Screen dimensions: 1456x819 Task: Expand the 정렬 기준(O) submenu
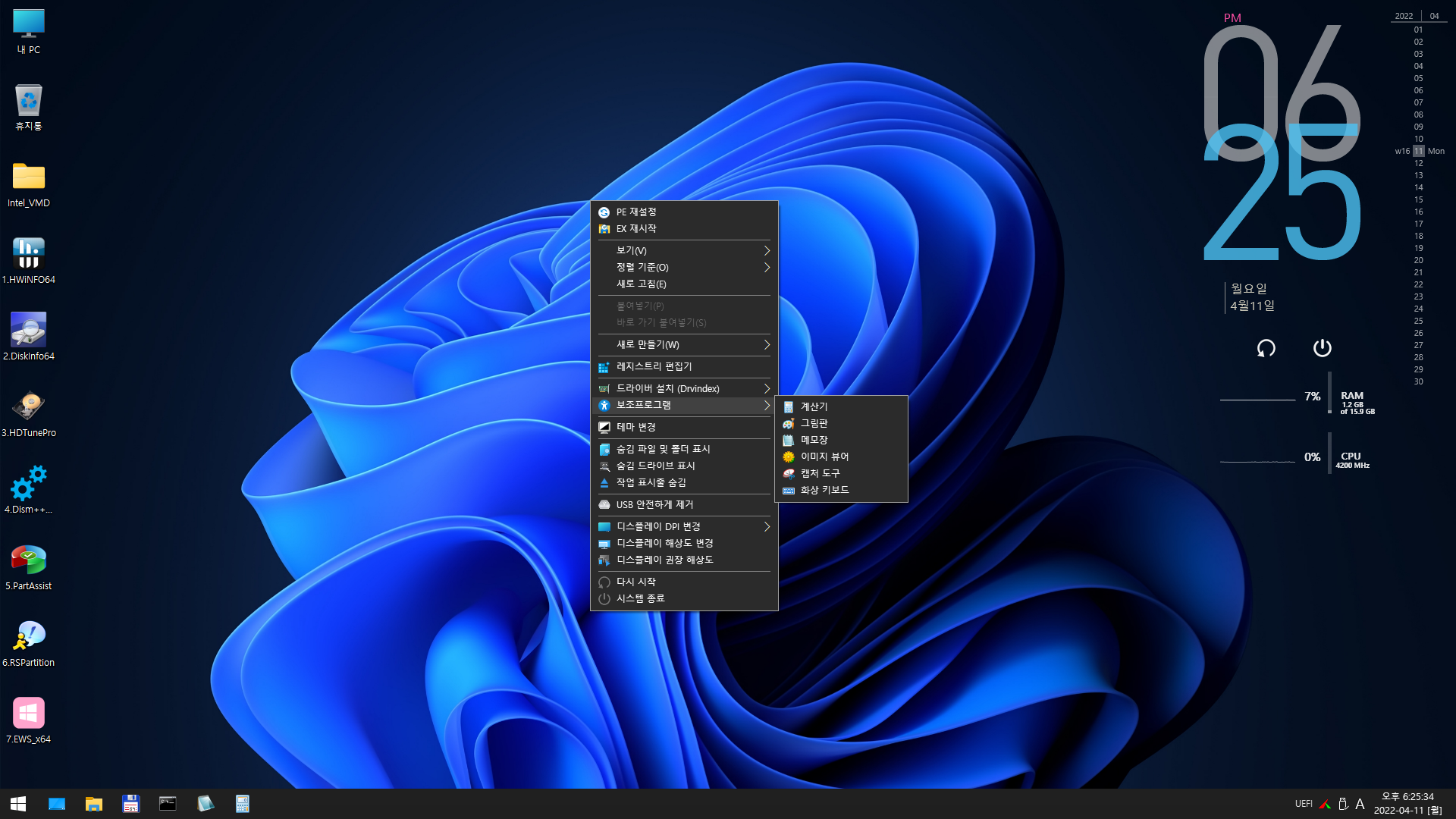tap(684, 268)
